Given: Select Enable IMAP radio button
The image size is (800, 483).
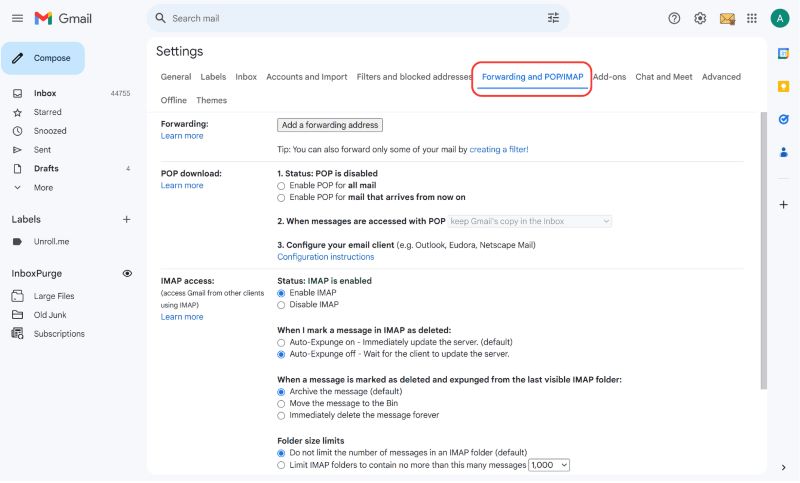Looking at the screenshot, I should pyautogui.click(x=281, y=293).
